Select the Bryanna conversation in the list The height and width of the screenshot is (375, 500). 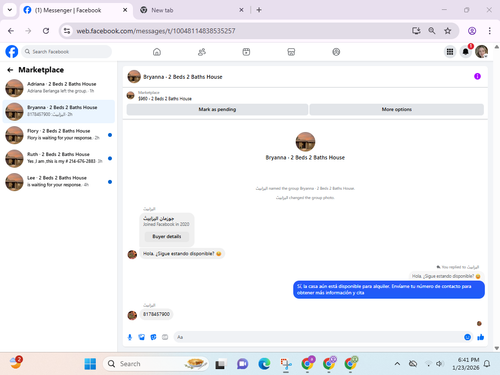59,111
